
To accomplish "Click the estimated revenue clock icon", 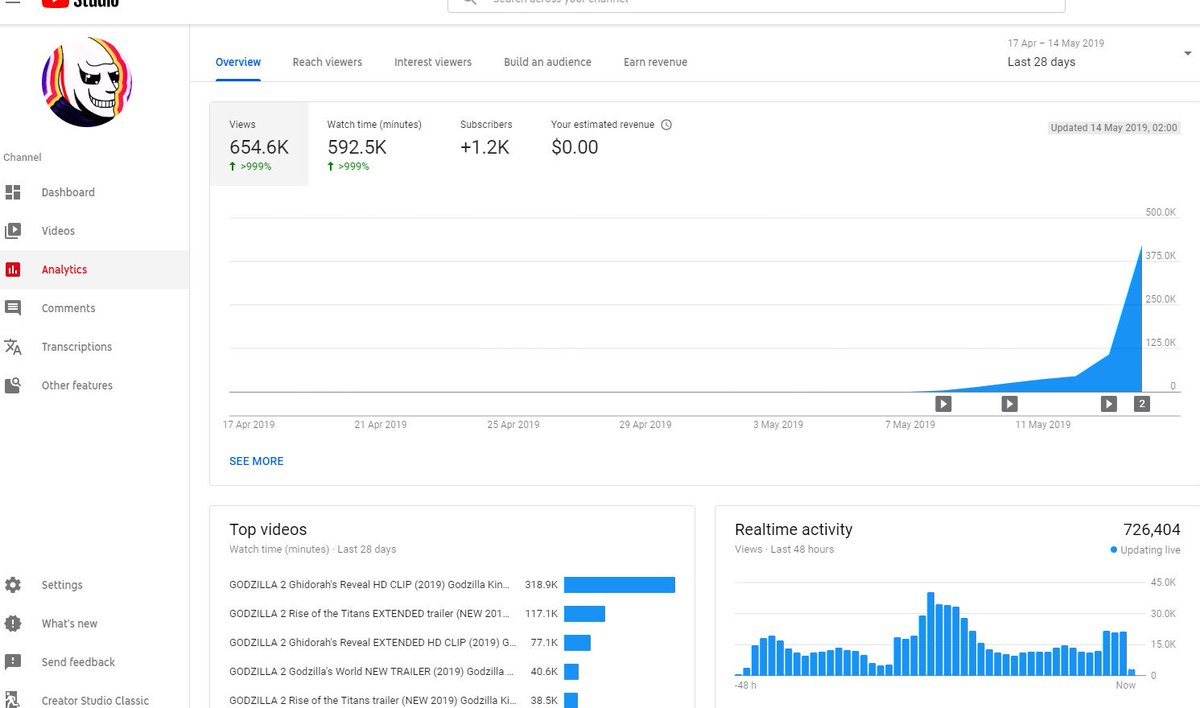I will 667,125.
